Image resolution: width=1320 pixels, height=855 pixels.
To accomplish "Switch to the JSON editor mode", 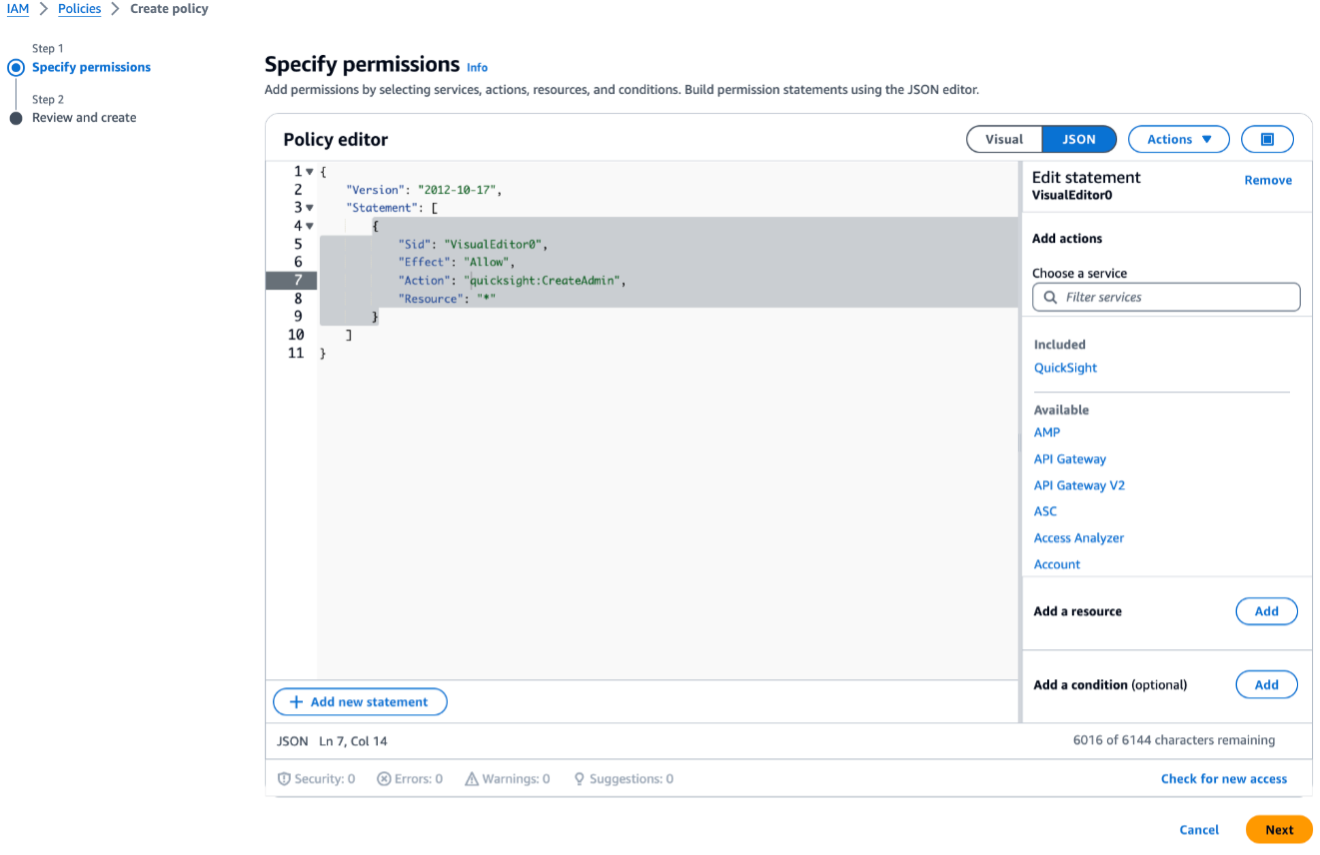I will [1078, 139].
